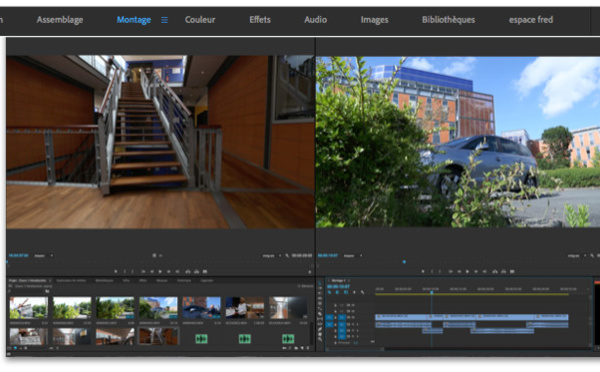Screen dimensions: 600x372
Task: Select the first green sequence icon in Project panel
Action: [202, 339]
